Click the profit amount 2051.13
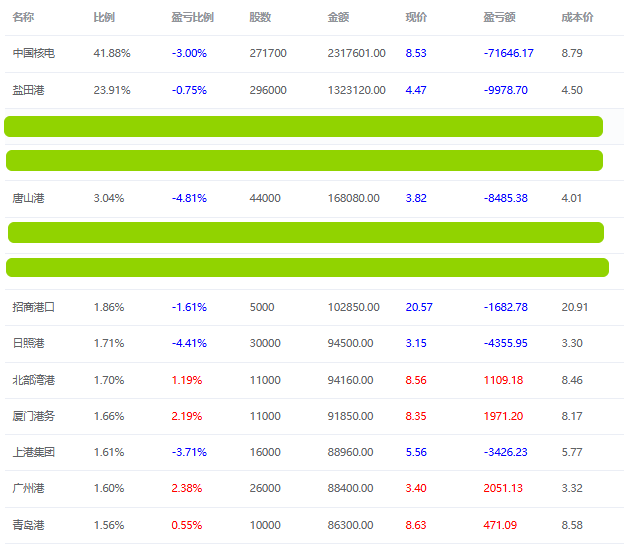Viewport: 624px width, 544px height. coord(503,488)
